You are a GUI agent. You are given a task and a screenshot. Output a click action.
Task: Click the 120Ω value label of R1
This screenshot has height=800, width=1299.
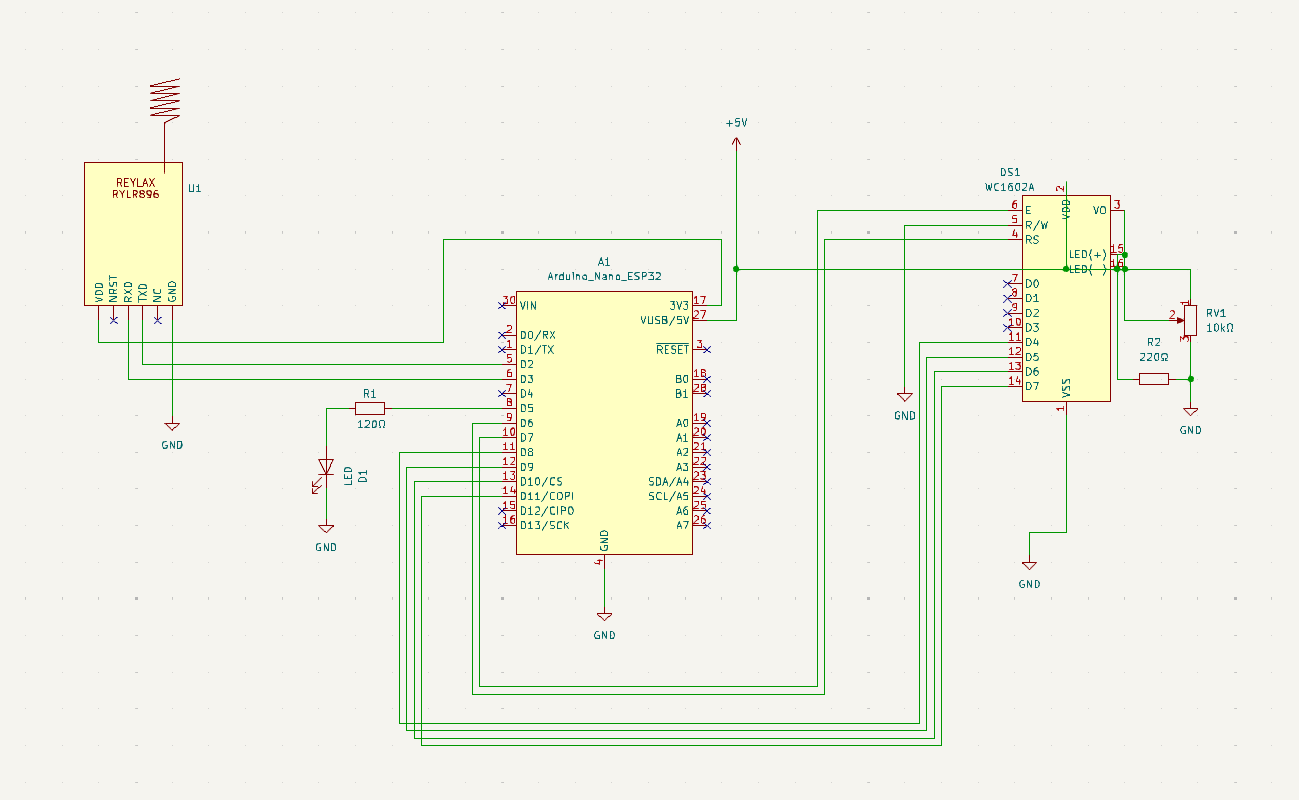point(371,424)
